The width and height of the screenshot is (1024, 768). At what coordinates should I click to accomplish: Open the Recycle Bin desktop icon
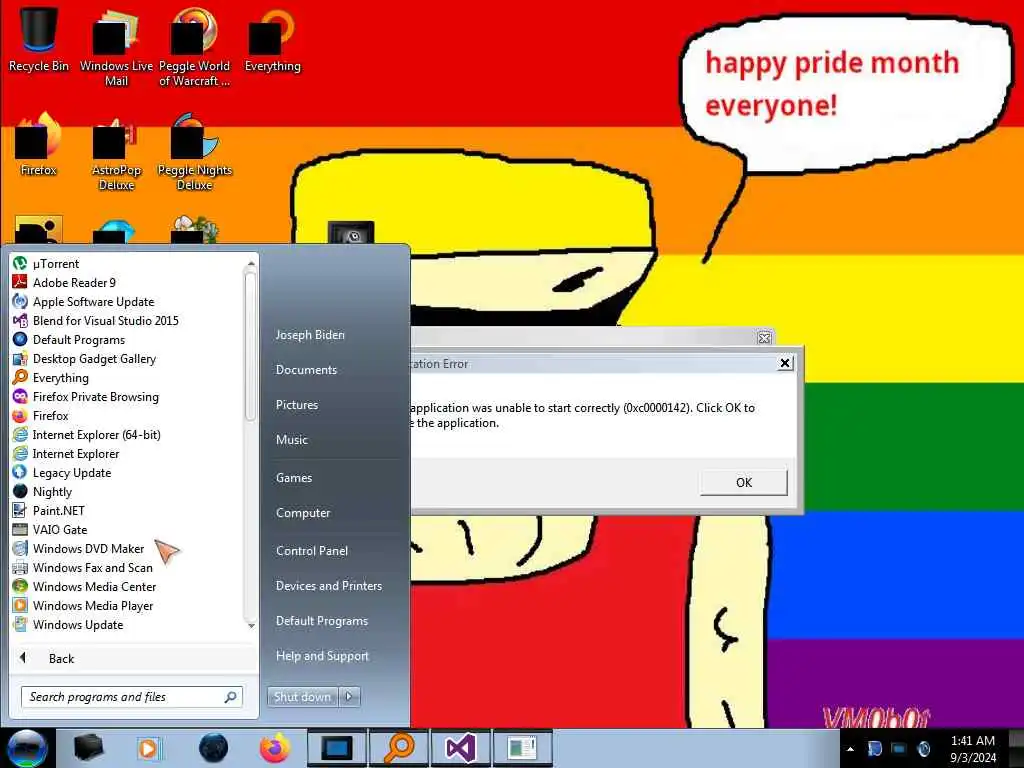tap(39, 39)
